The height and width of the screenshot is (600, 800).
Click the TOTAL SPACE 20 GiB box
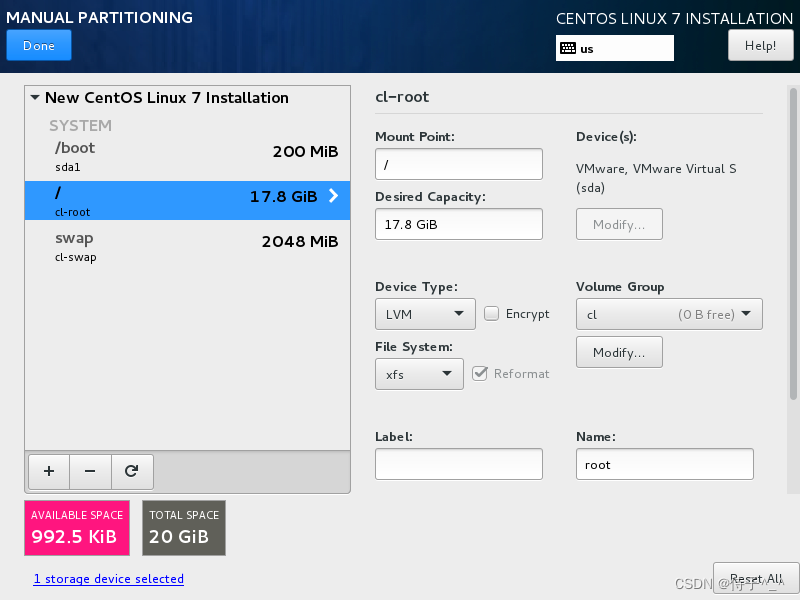click(184, 528)
